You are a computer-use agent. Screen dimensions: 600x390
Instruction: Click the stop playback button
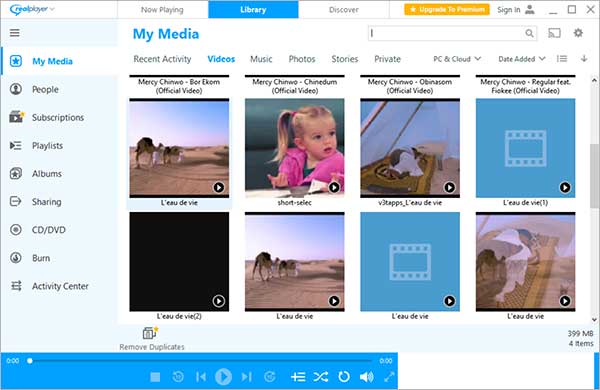(x=155, y=377)
